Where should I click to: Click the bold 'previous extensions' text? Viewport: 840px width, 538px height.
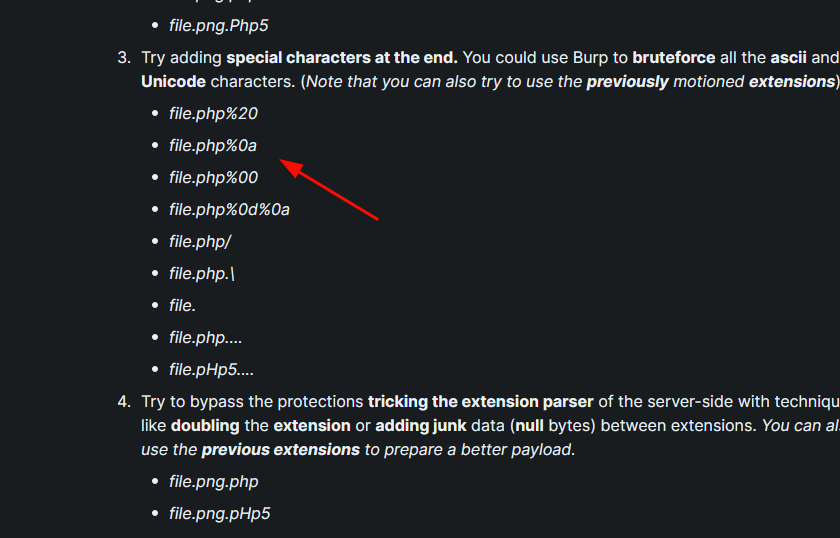pyautogui.click(x=281, y=450)
